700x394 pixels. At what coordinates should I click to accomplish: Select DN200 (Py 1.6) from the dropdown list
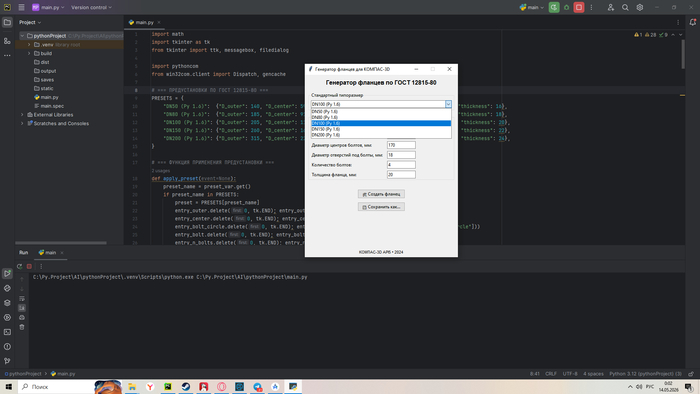coord(381,135)
